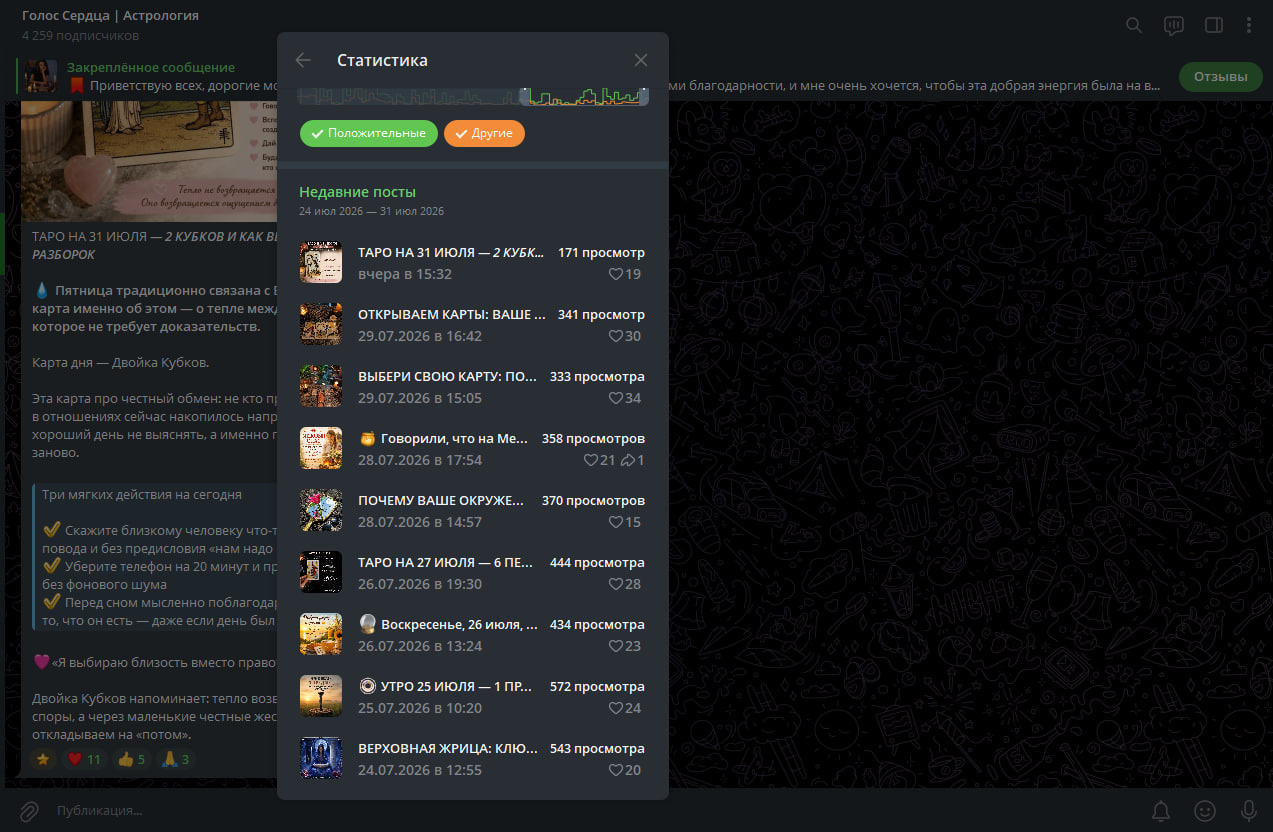
Task: Click the heart reactions count 24
Action: pos(625,708)
